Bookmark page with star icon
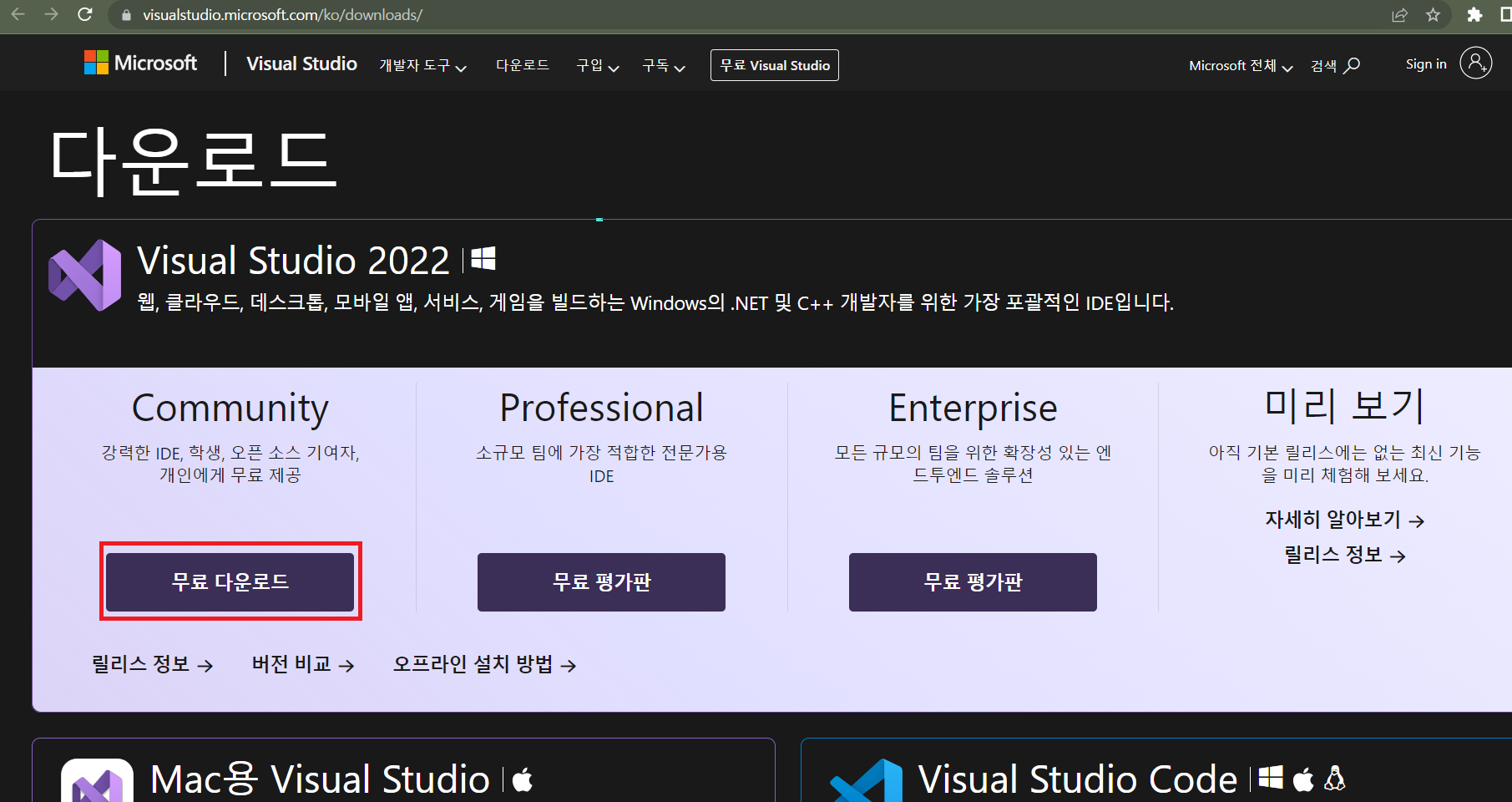1512x802 pixels. 1434,14
